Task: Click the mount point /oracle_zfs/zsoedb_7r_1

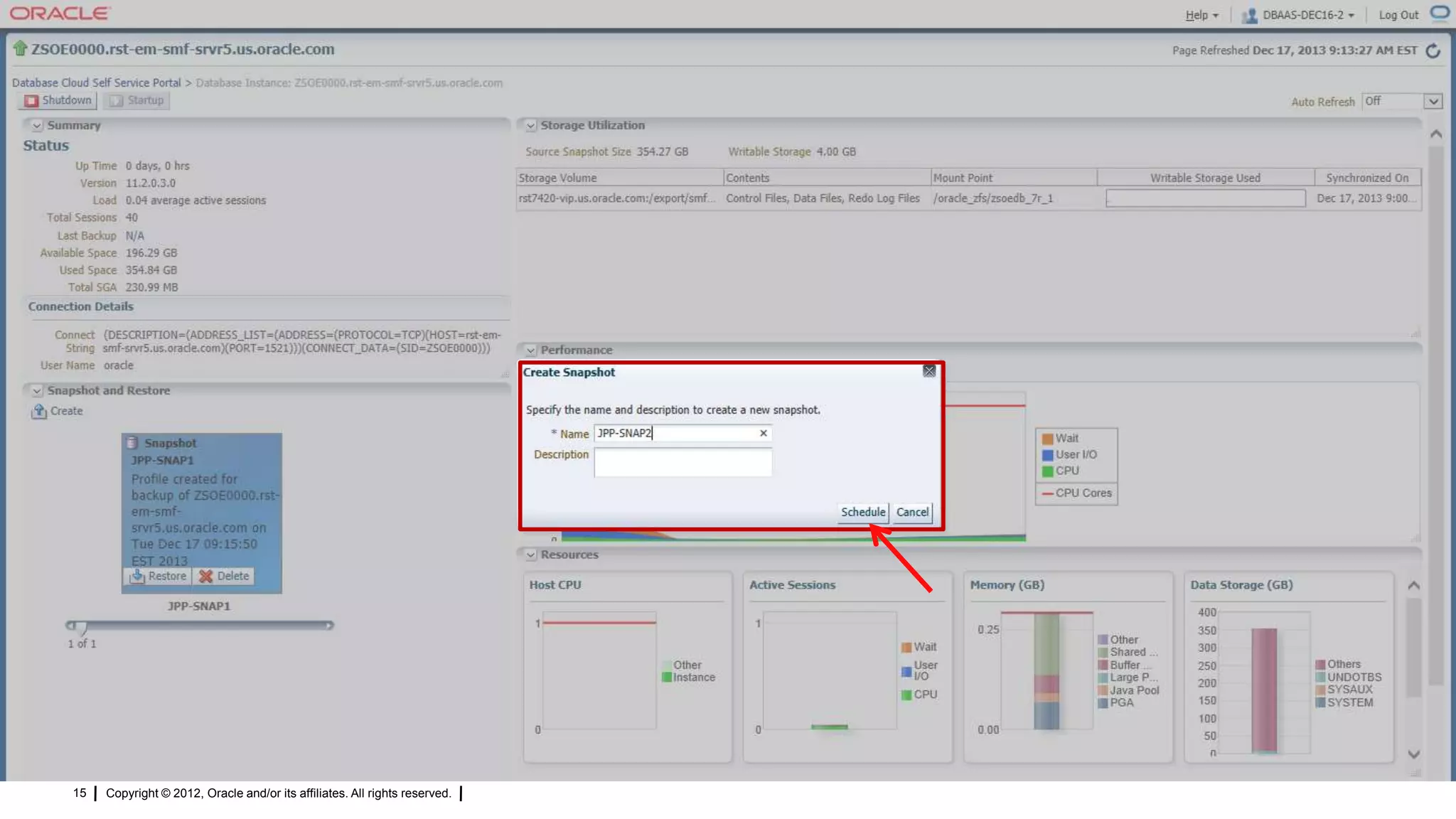Action: pyautogui.click(x=992, y=198)
